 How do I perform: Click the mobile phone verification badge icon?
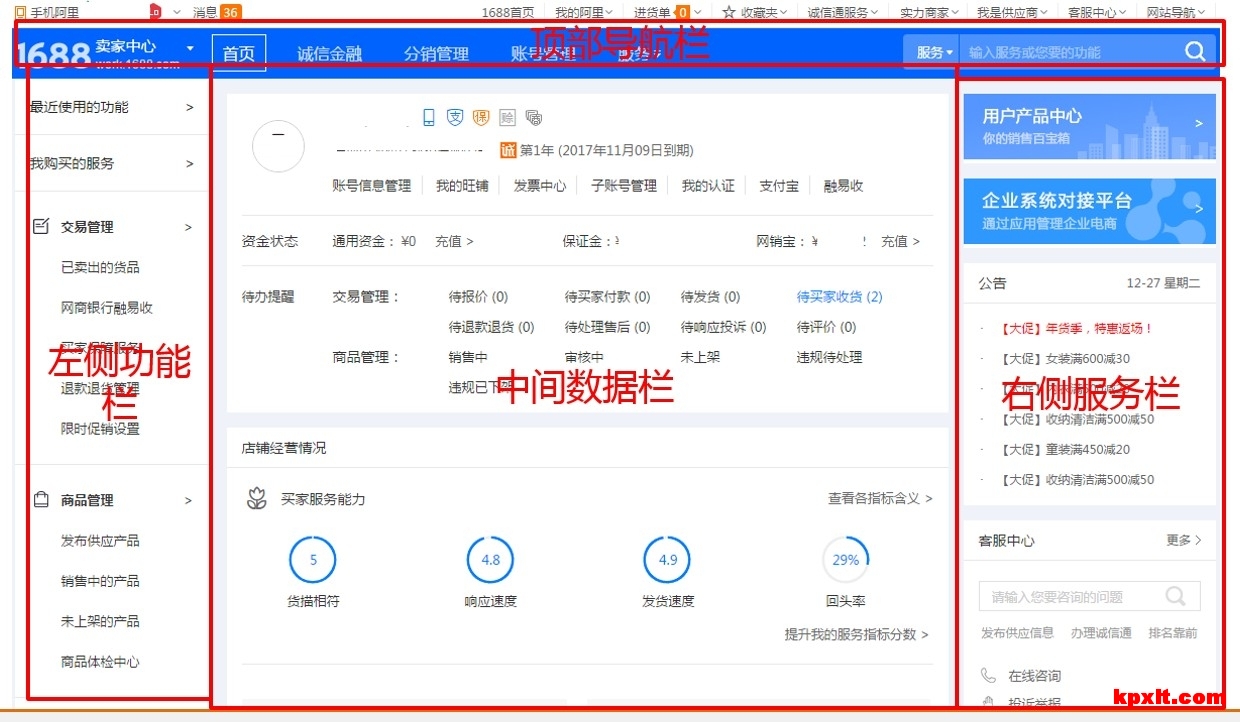(x=429, y=118)
